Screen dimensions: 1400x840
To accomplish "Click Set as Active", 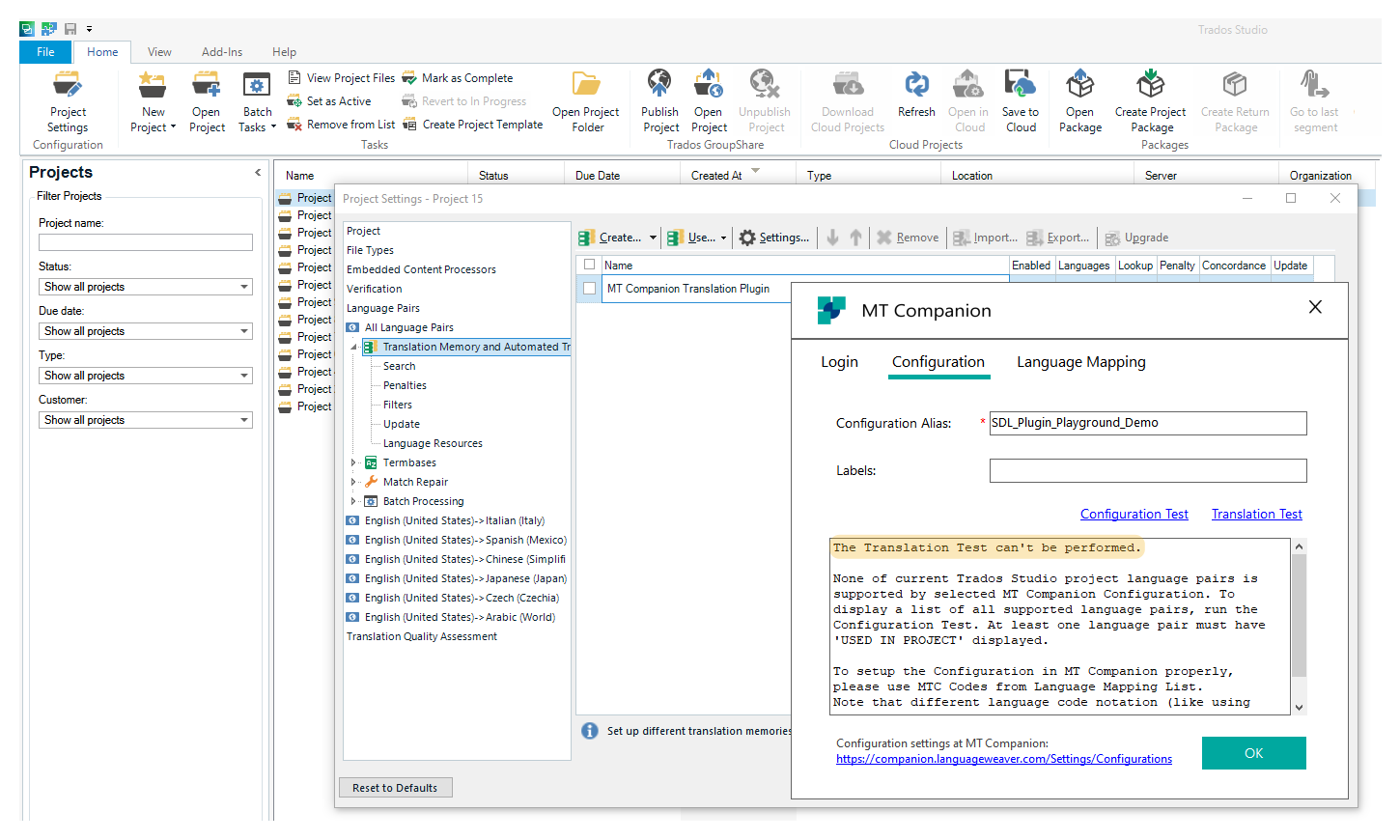I will (x=329, y=101).
